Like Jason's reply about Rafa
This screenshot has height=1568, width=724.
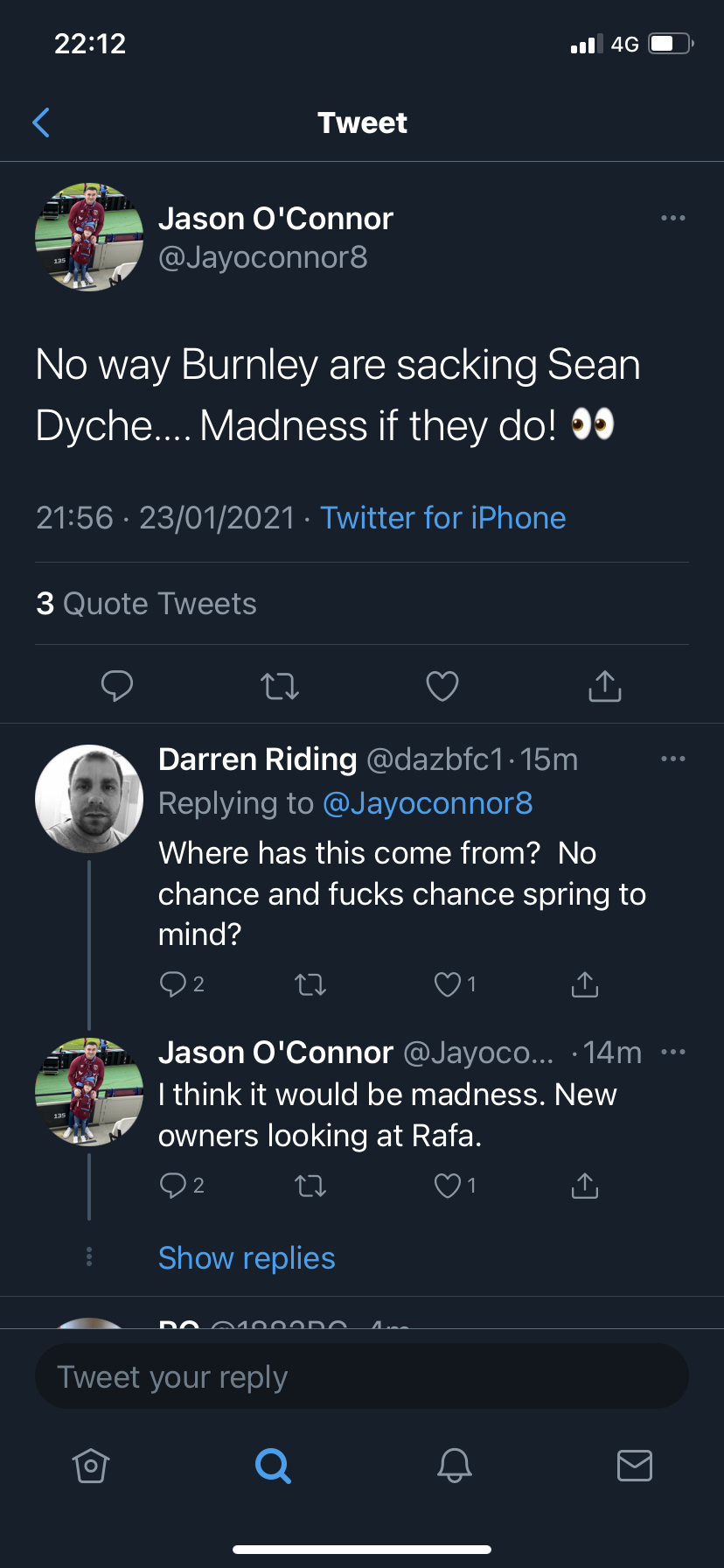tap(448, 1186)
